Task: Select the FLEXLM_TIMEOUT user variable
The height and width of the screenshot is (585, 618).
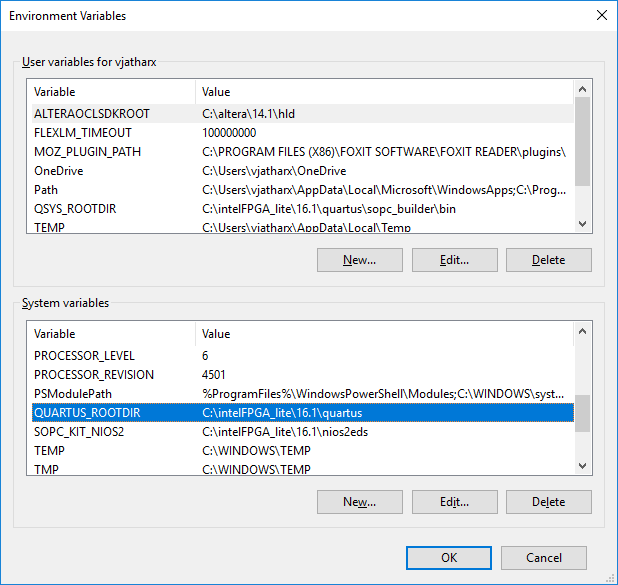Action: 82,133
